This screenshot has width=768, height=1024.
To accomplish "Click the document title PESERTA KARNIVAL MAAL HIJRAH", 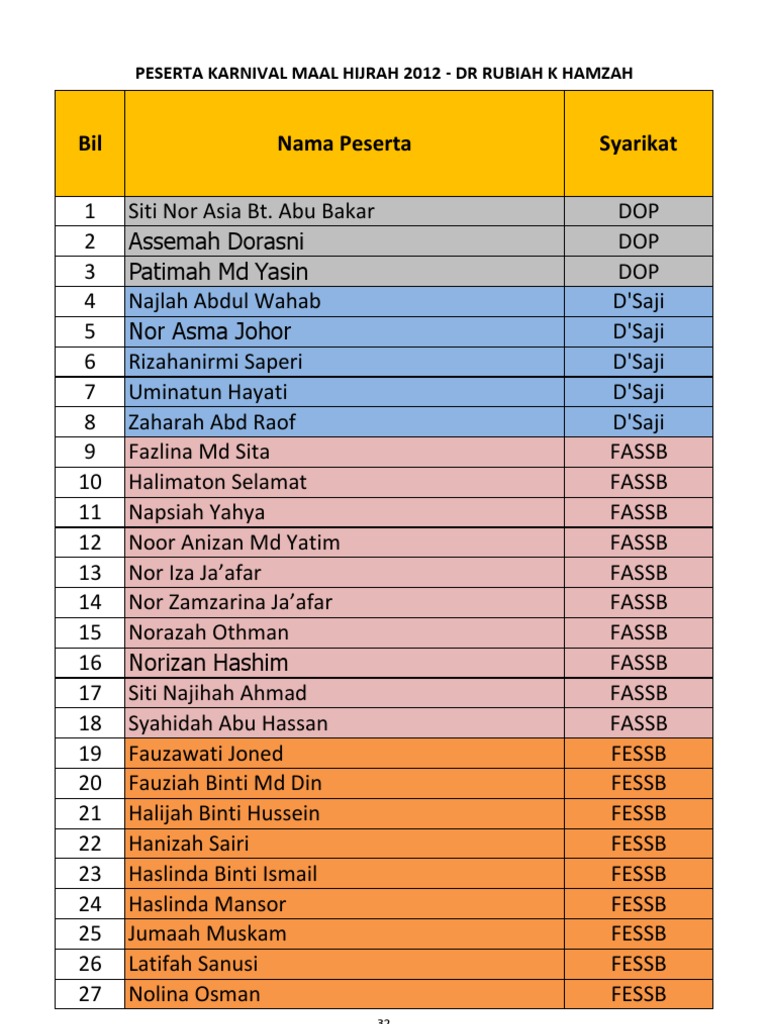I will pyautogui.click(x=384, y=73).
